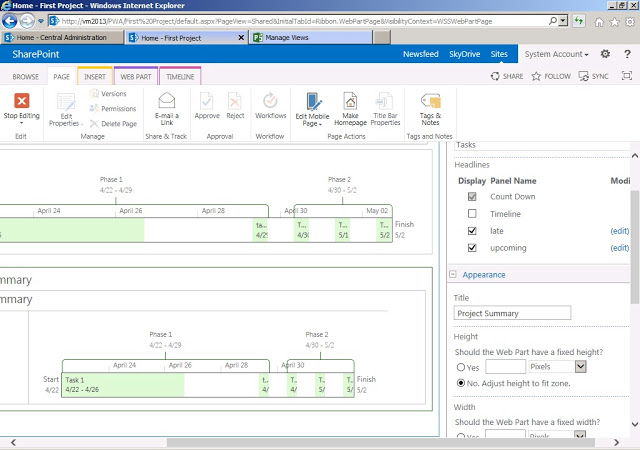Viewport: 640px width, 450px height.
Task: Switch to the Web Part ribbon tab
Action: click(x=136, y=76)
